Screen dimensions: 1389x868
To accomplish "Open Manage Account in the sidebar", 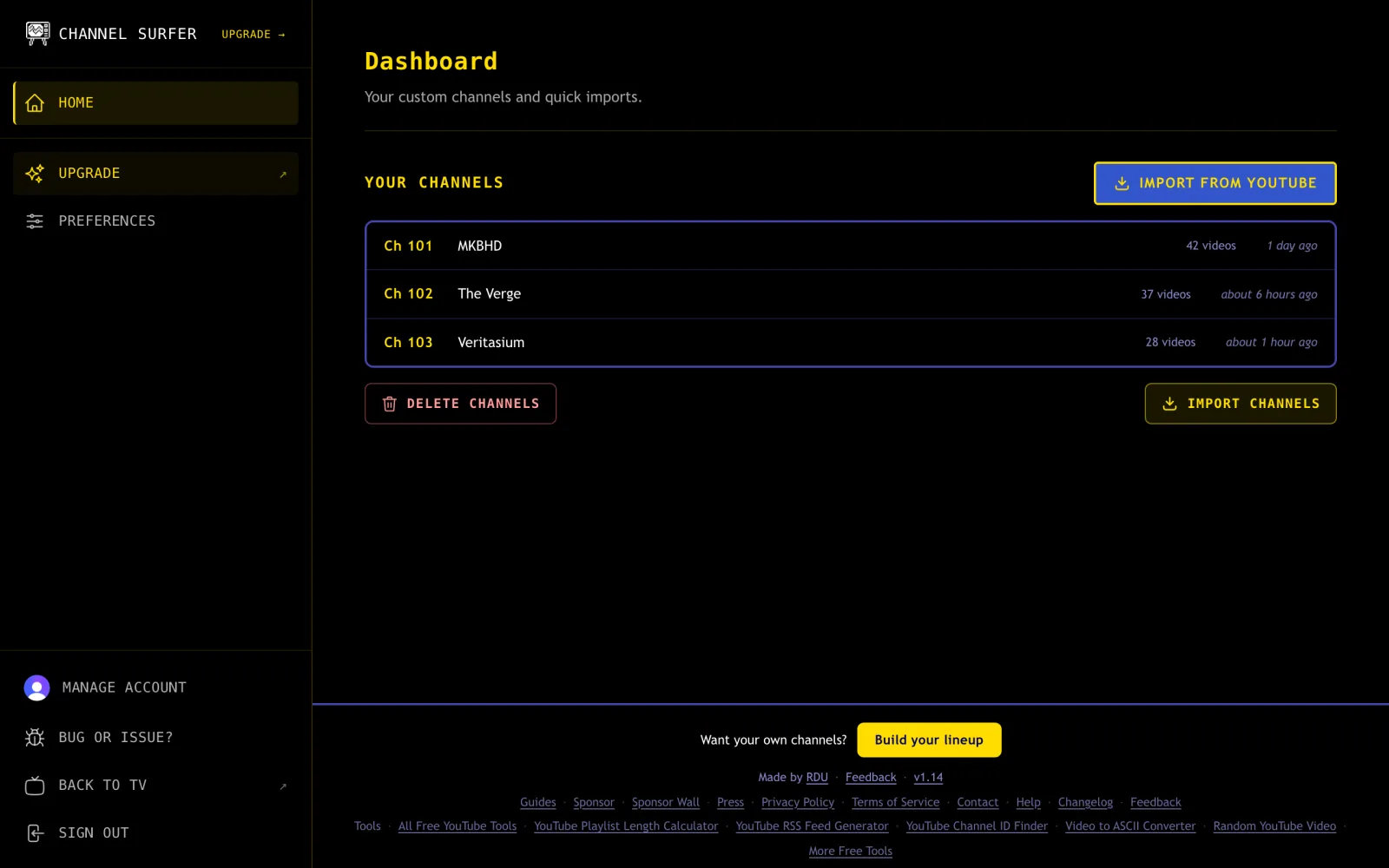I will point(156,687).
